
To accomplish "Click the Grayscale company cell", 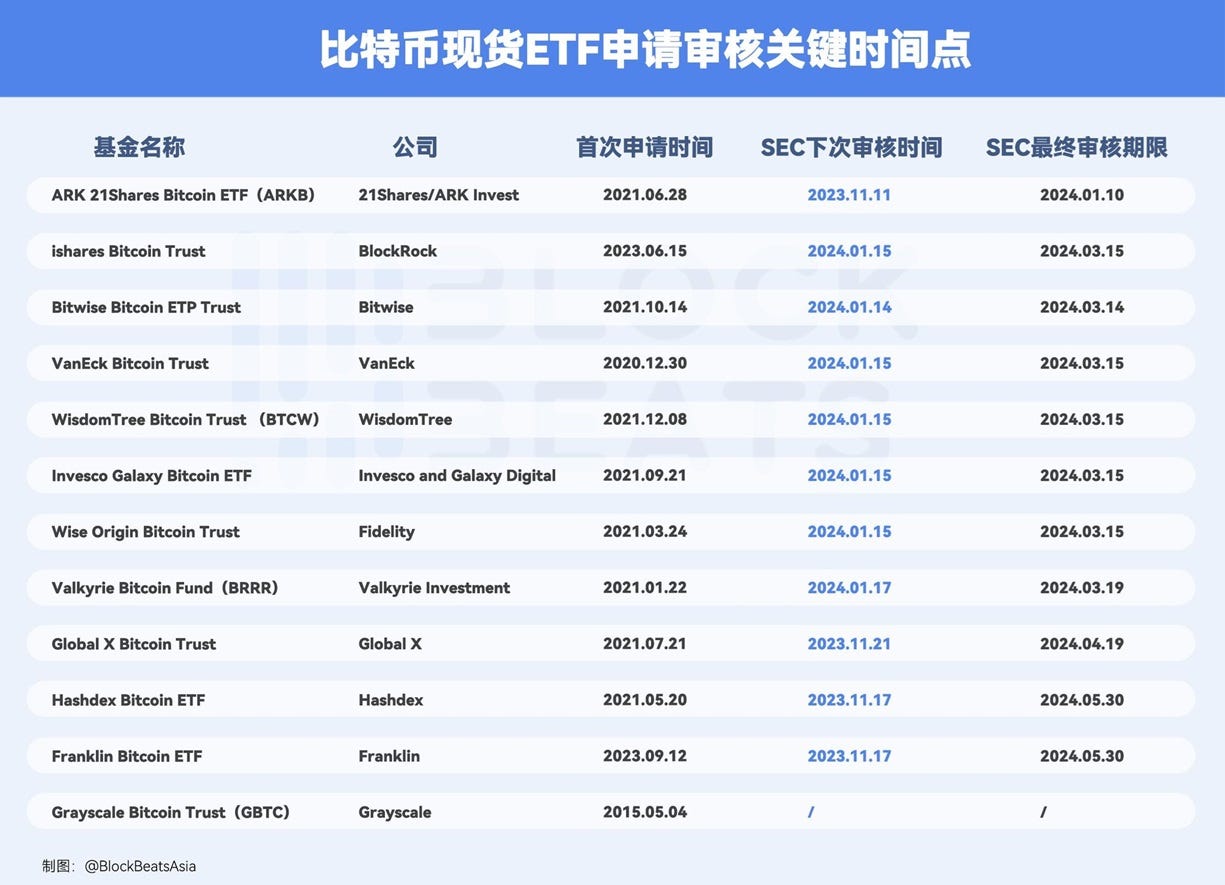I will tap(395, 811).
